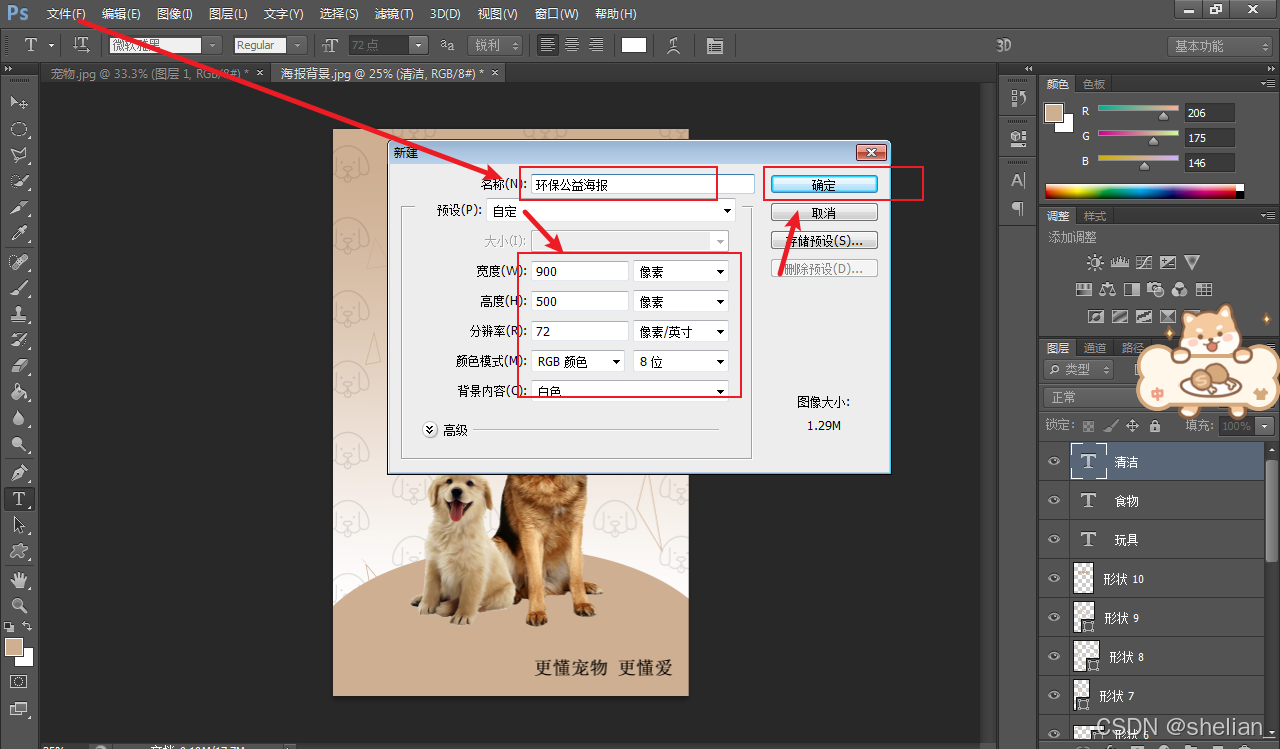Viewport: 1280px width, 749px height.
Task: Select the Path Selection tool
Action: [19, 525]
